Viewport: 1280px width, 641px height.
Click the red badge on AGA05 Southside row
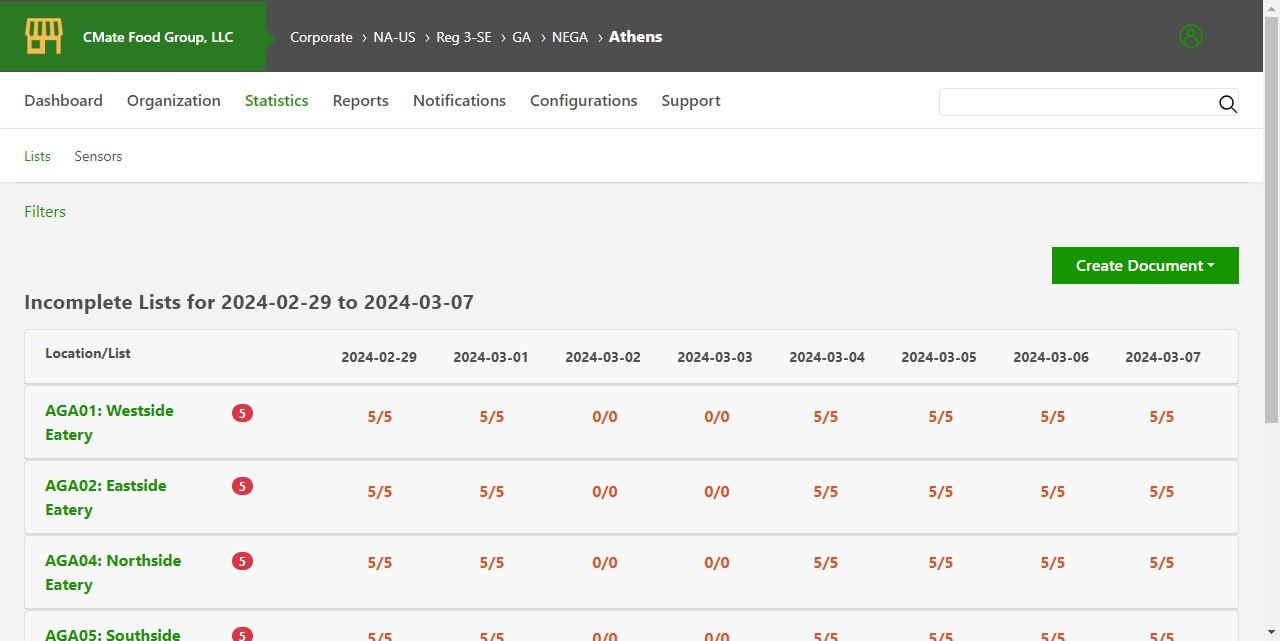pyautogui.click(x=242, y=634)
